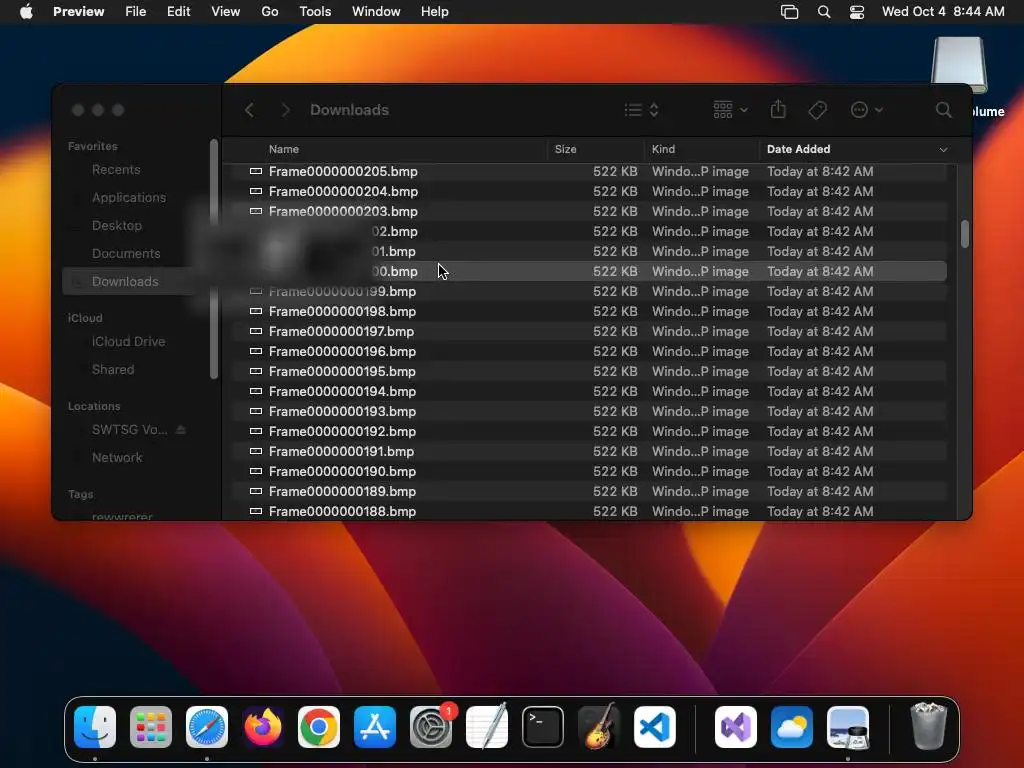1024x768 pixels.
Task: Open the Preview application menu
Action: tap(78, 12)
